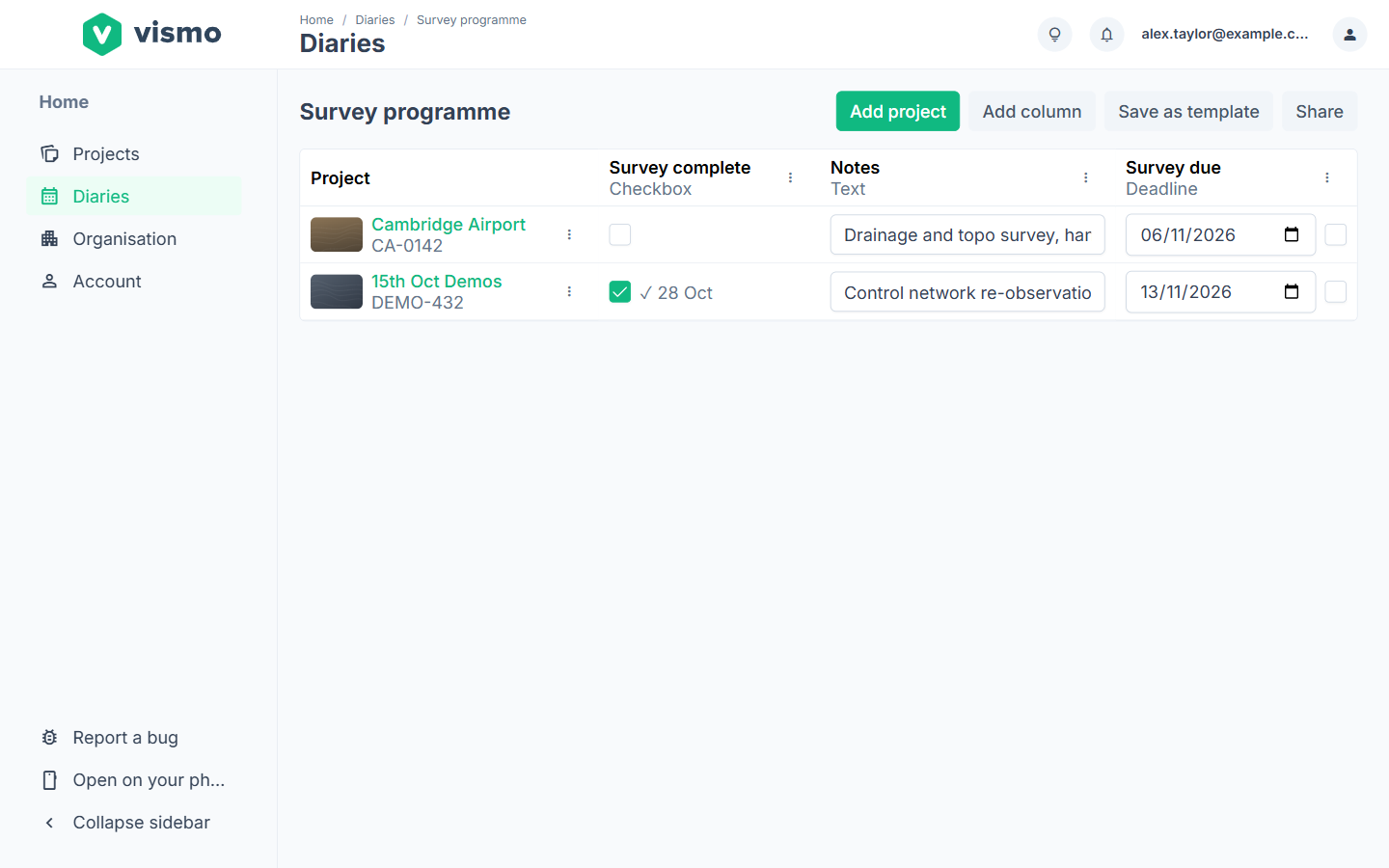The height and width of the screenshot is (868, 1389).
Task: Open Organisation in the sidebar
Action: tap(134, 238)
